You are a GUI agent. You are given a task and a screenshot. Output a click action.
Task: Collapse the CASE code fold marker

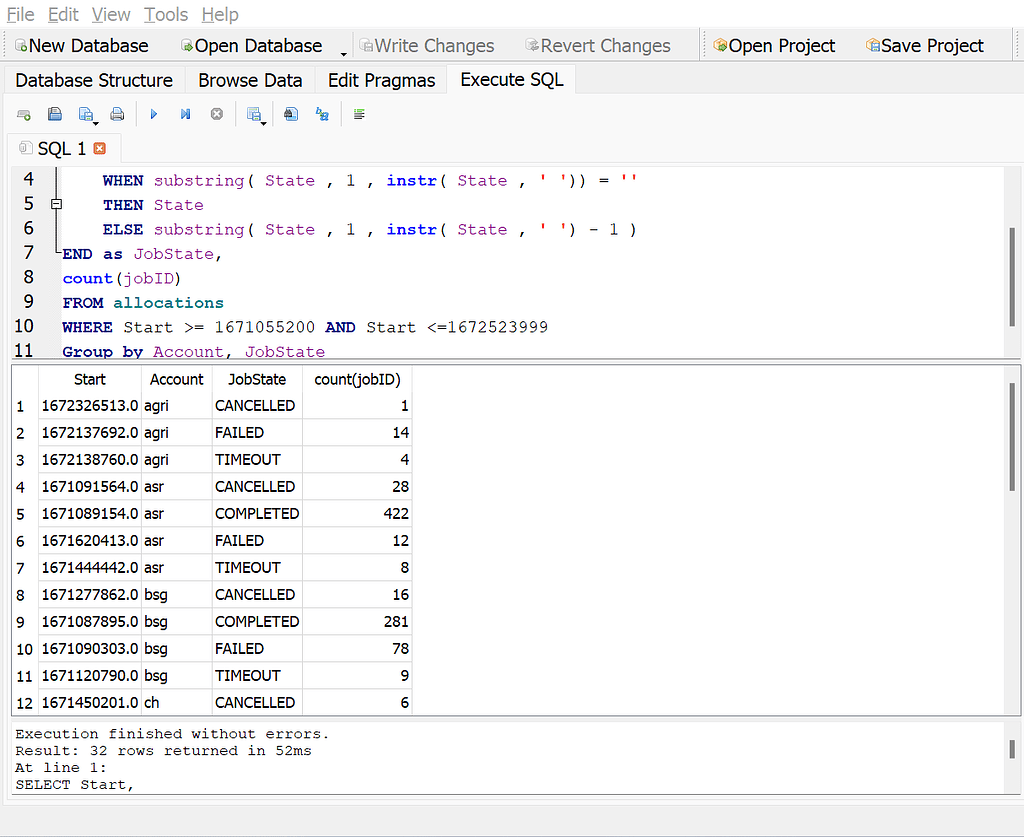tap(56, 204)
